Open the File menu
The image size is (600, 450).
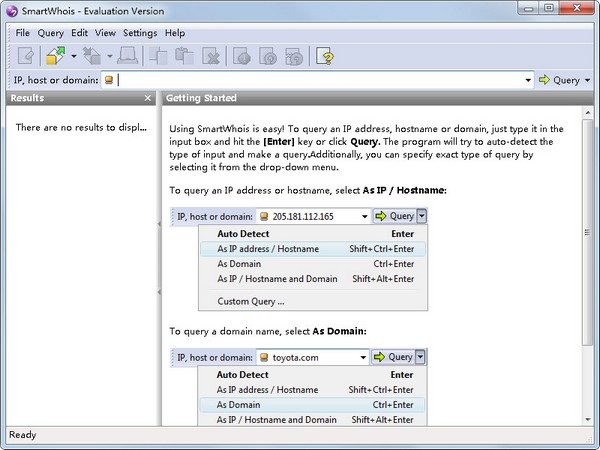(x=23, y=33)
